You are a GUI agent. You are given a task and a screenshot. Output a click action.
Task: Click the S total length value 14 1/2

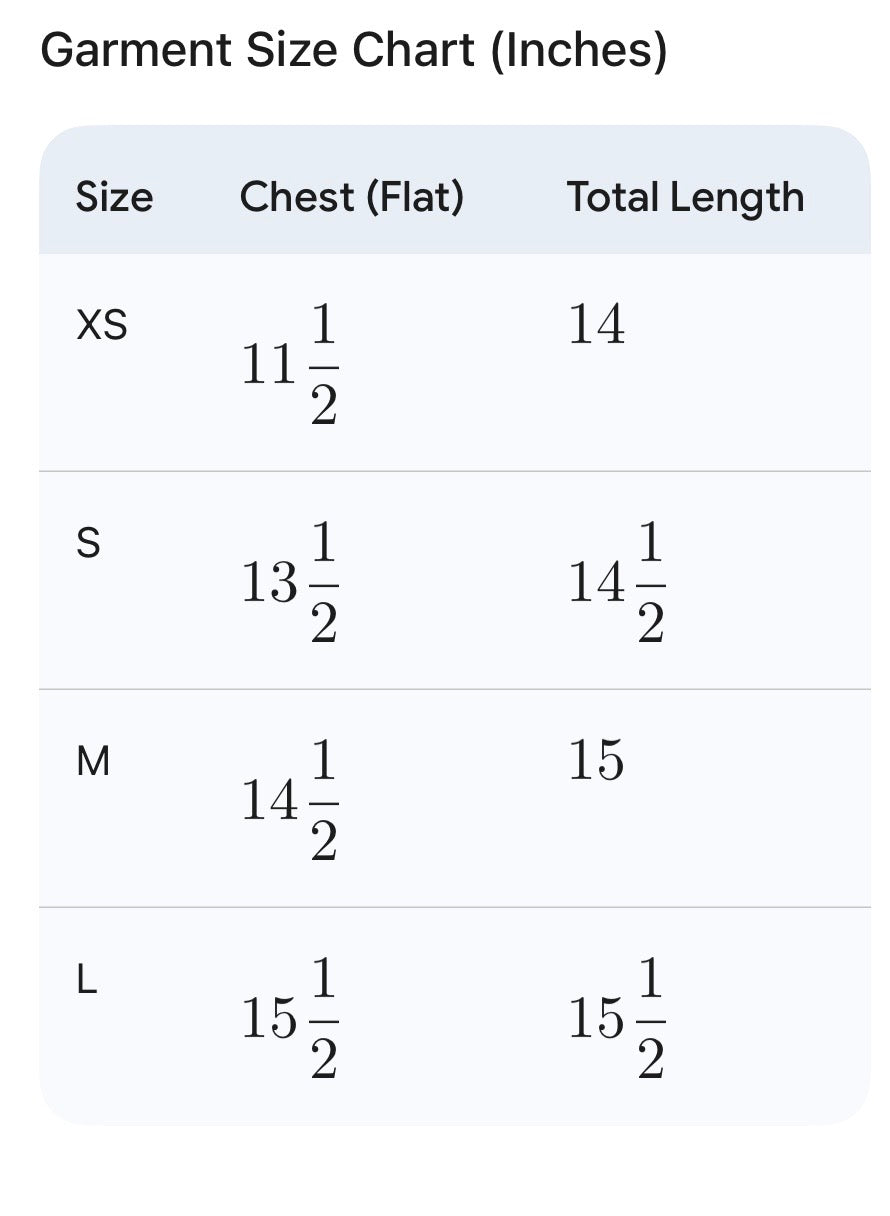click(617, 584)
